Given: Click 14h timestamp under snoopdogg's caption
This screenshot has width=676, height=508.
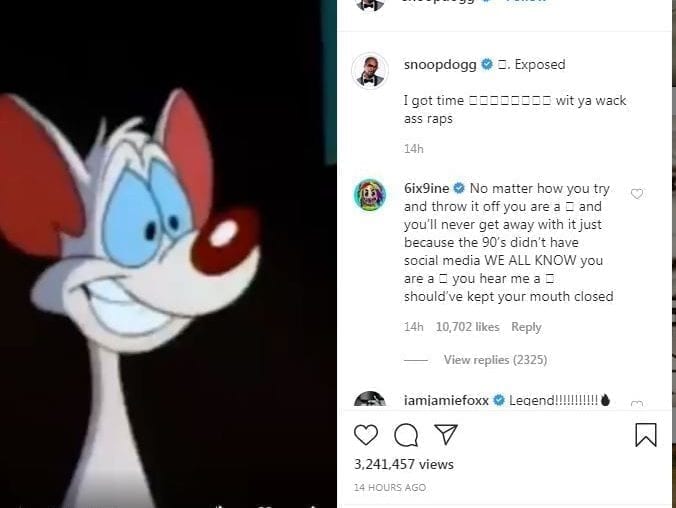Looking at the screenshot, I should click(414, 149).
